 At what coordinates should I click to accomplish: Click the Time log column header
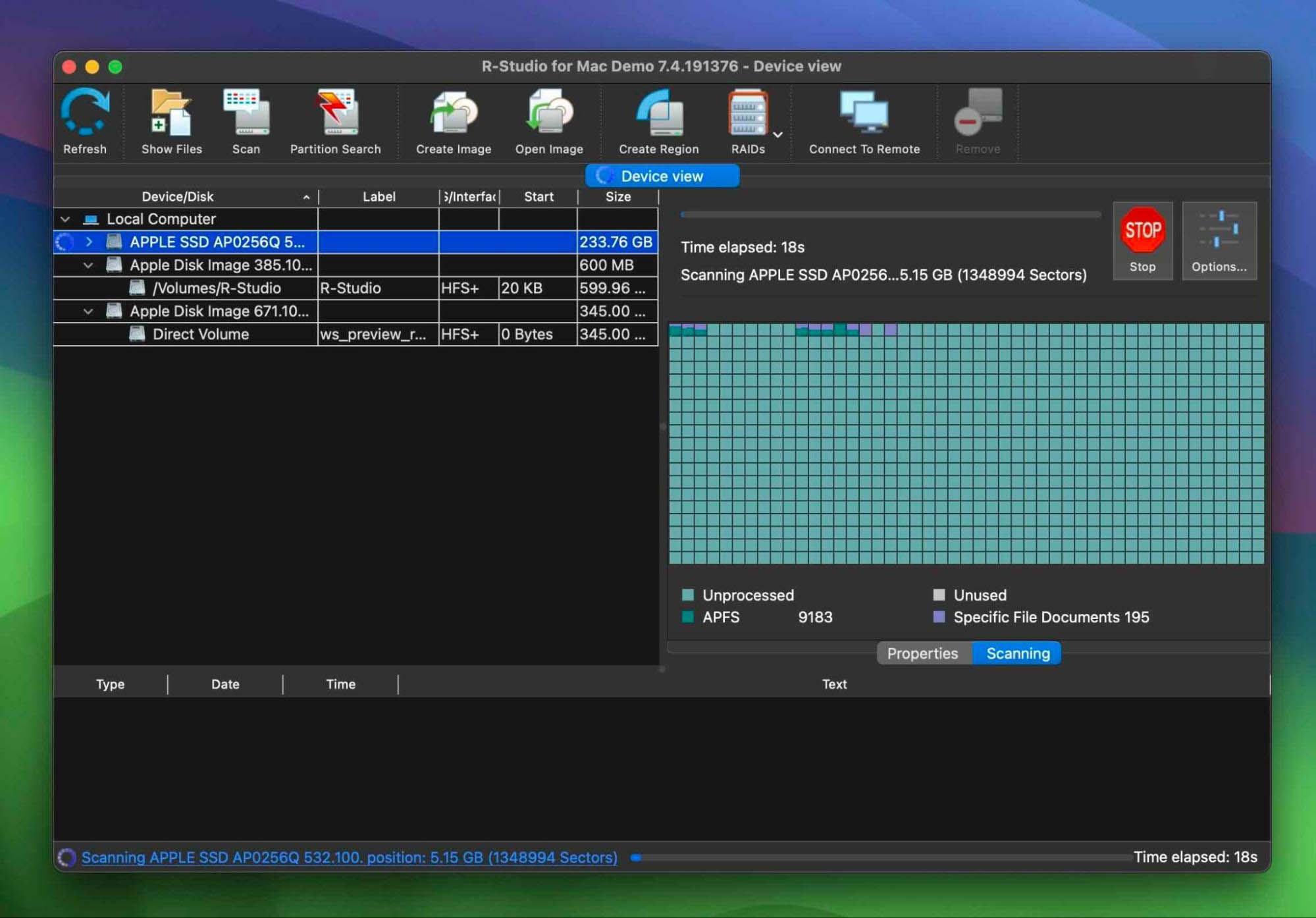tap(340, 684)
